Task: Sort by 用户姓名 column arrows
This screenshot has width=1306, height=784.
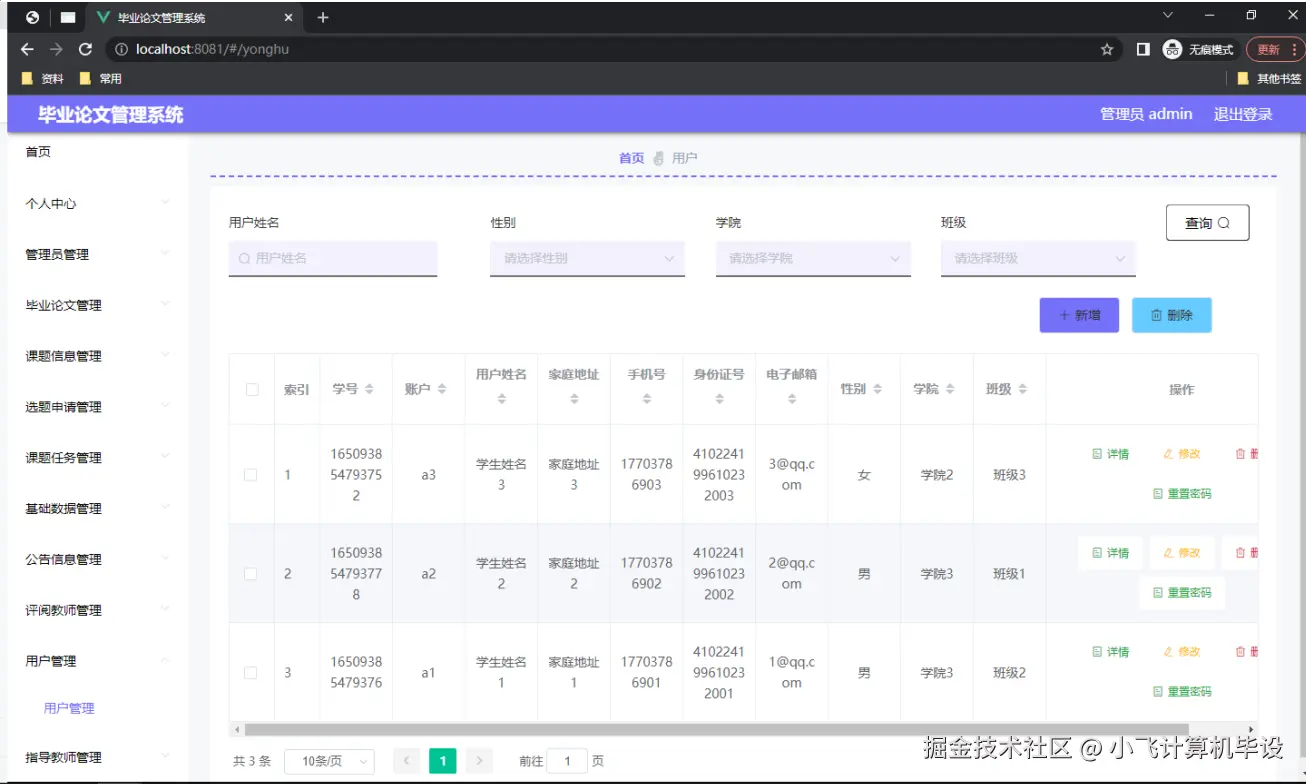Action: click(501, 399)
